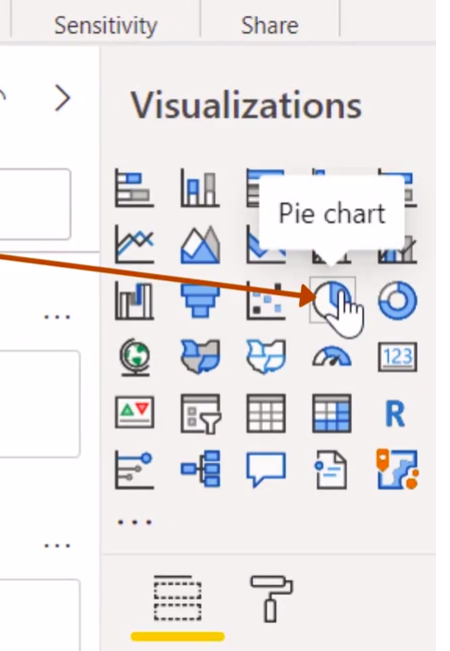Add the globe map visual
The height and width of the screenshot is (651, 450).
134,357
